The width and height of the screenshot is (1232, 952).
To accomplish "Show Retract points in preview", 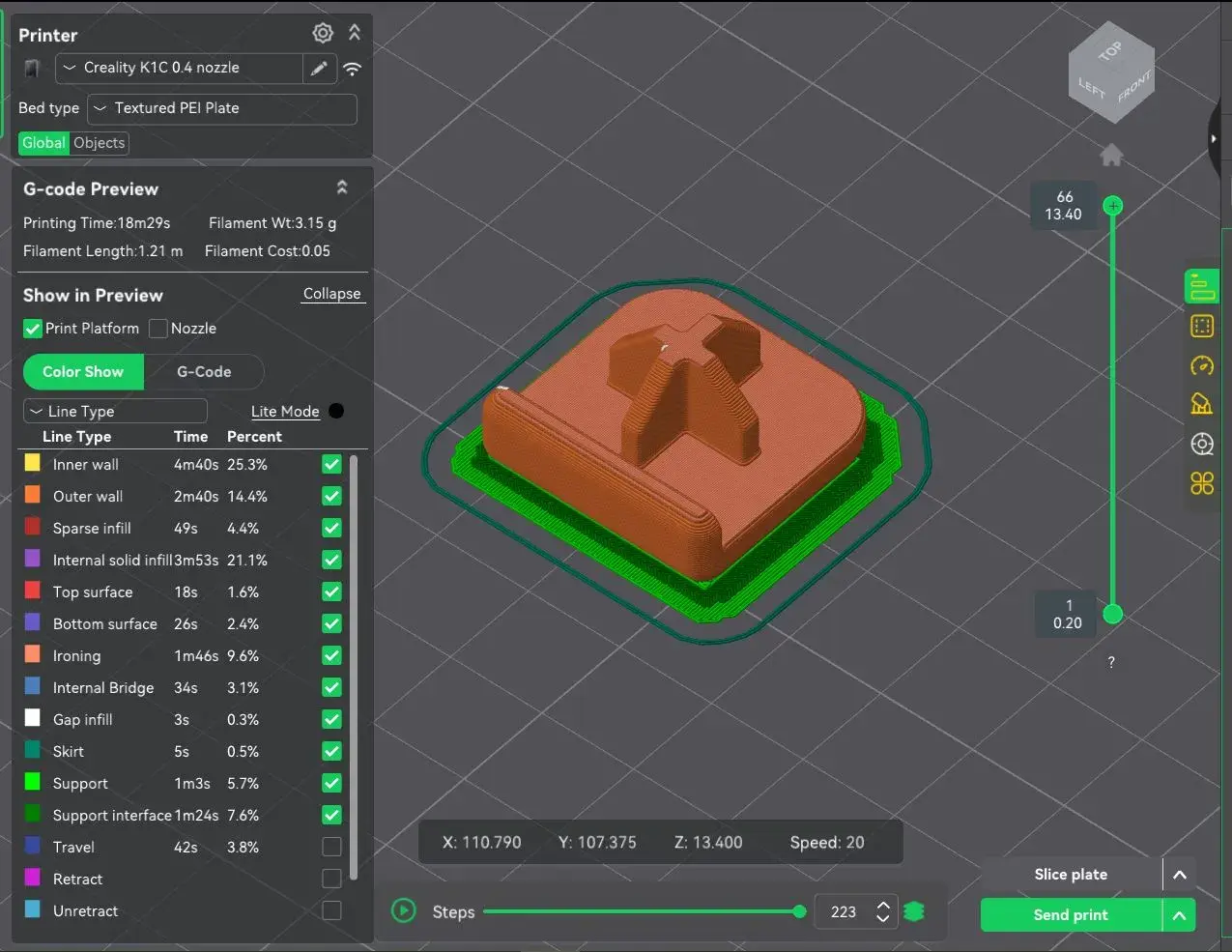I will 331,879.
